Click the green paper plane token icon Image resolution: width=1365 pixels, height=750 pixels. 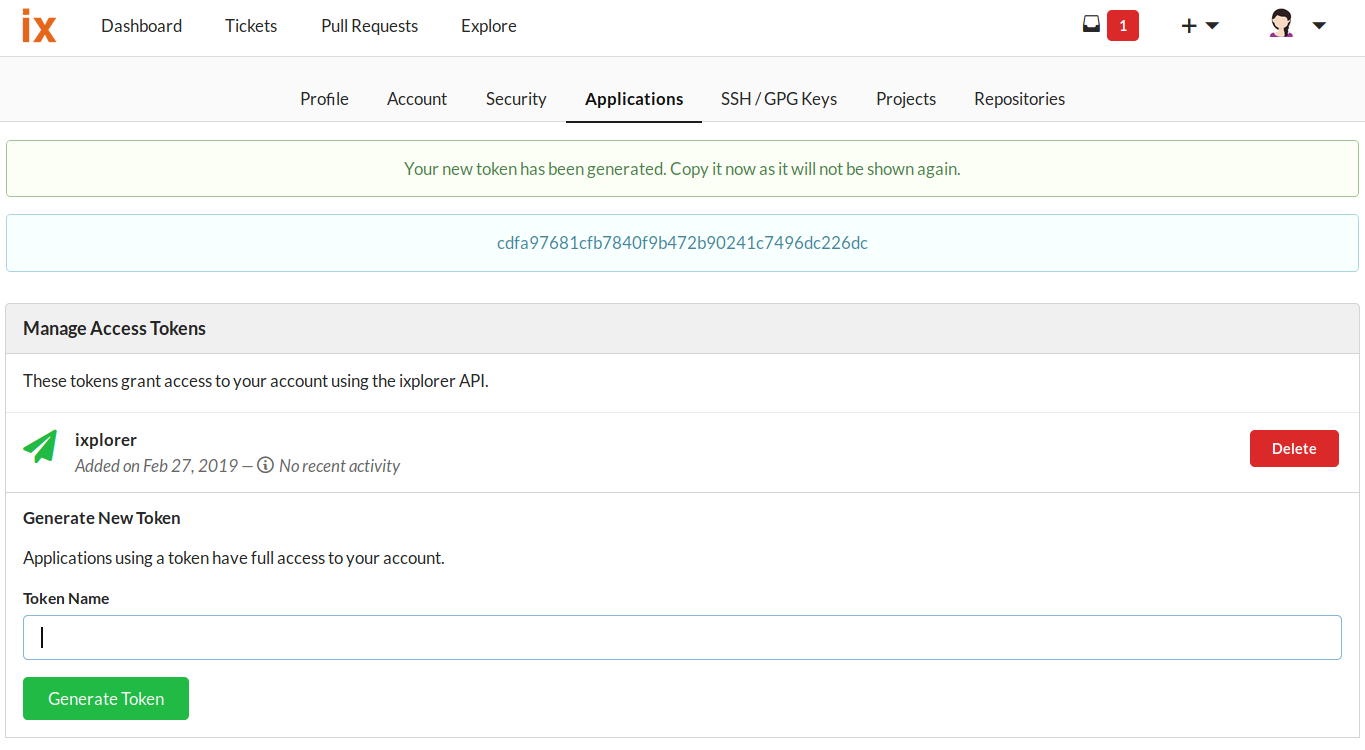(x=41, y=447)
